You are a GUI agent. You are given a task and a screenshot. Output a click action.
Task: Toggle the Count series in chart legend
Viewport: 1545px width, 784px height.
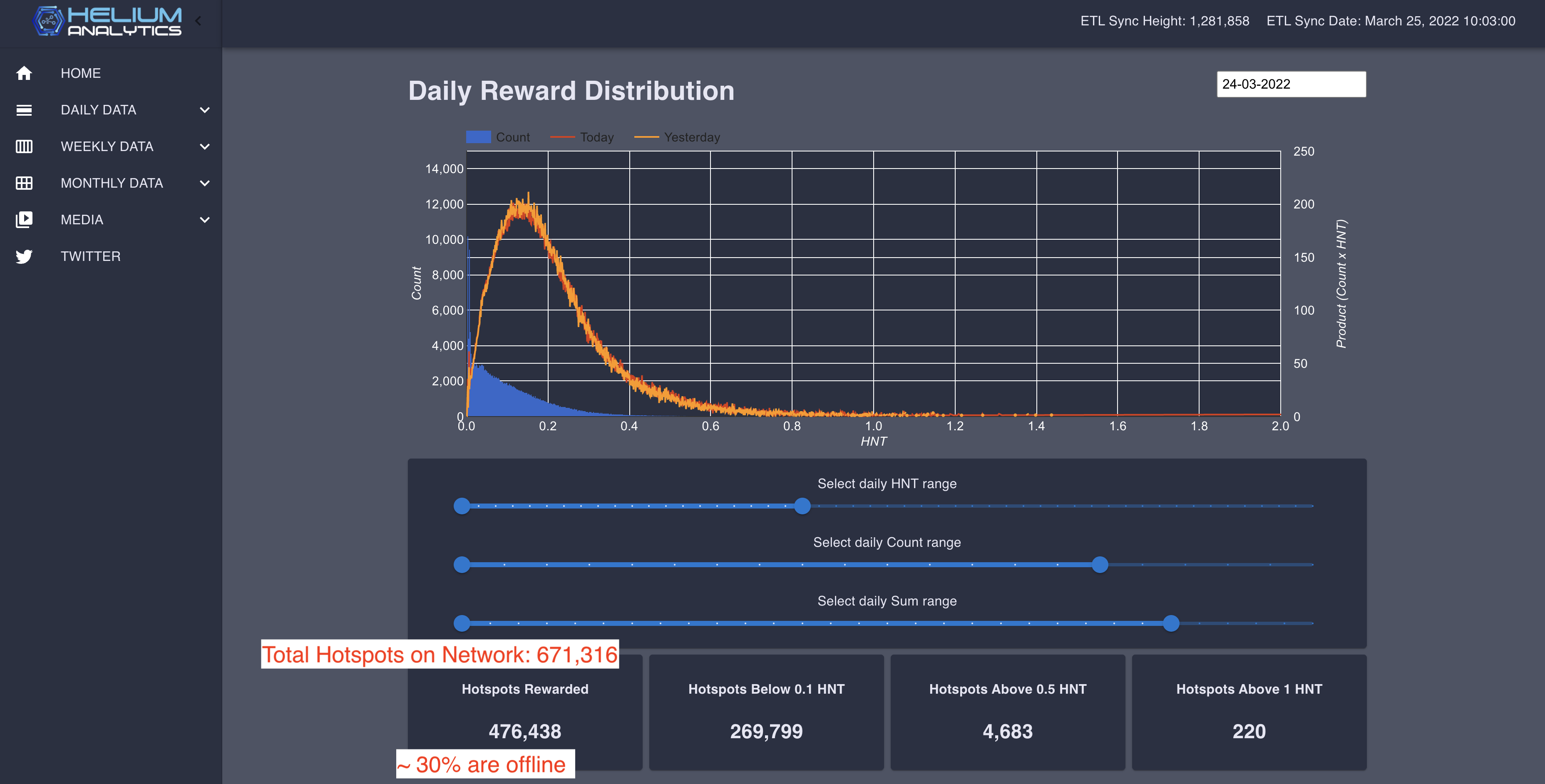tap(498, 137)
